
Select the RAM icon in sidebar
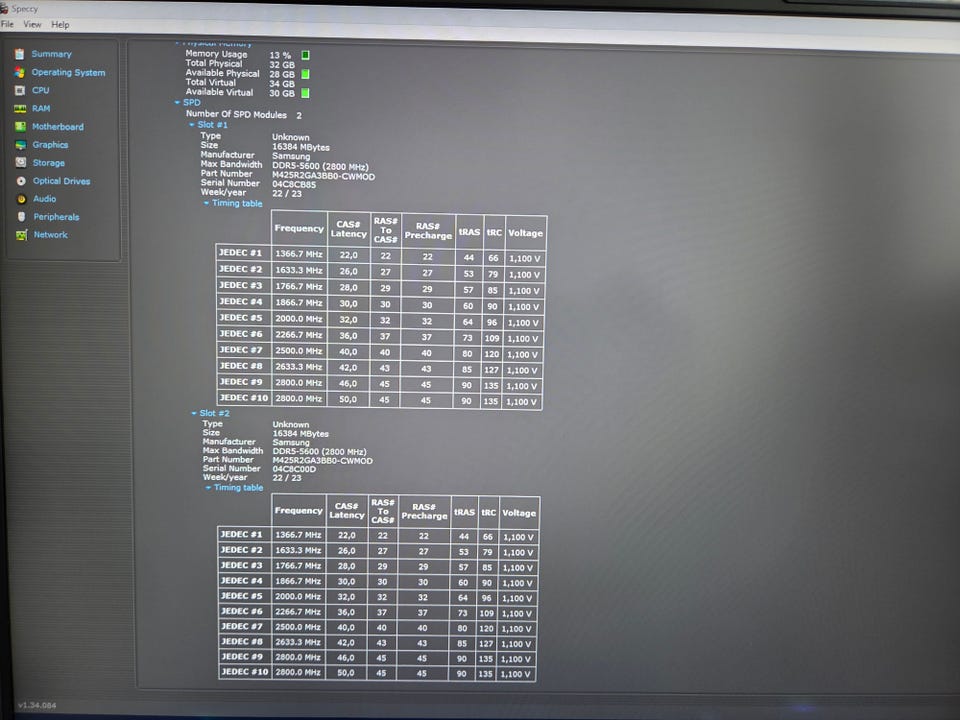coord(20,108)
